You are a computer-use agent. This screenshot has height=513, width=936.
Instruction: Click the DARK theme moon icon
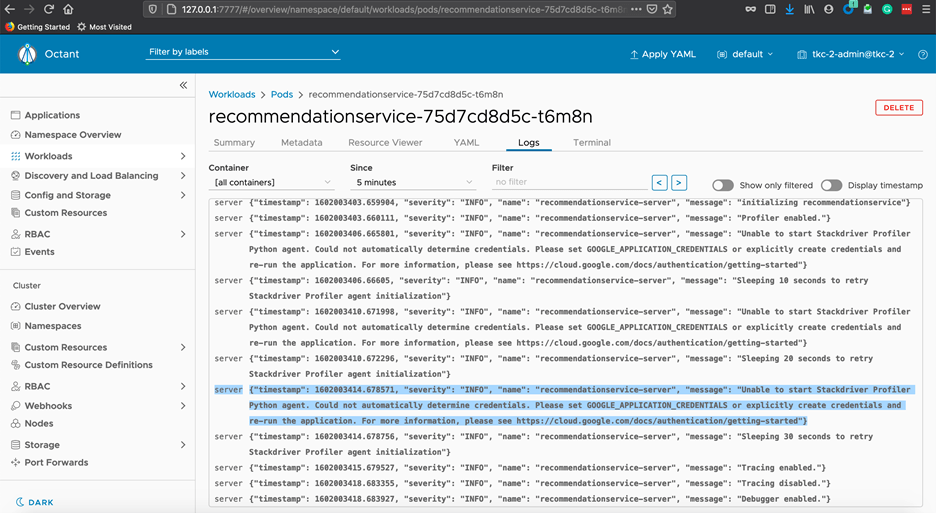click(20, 502)
